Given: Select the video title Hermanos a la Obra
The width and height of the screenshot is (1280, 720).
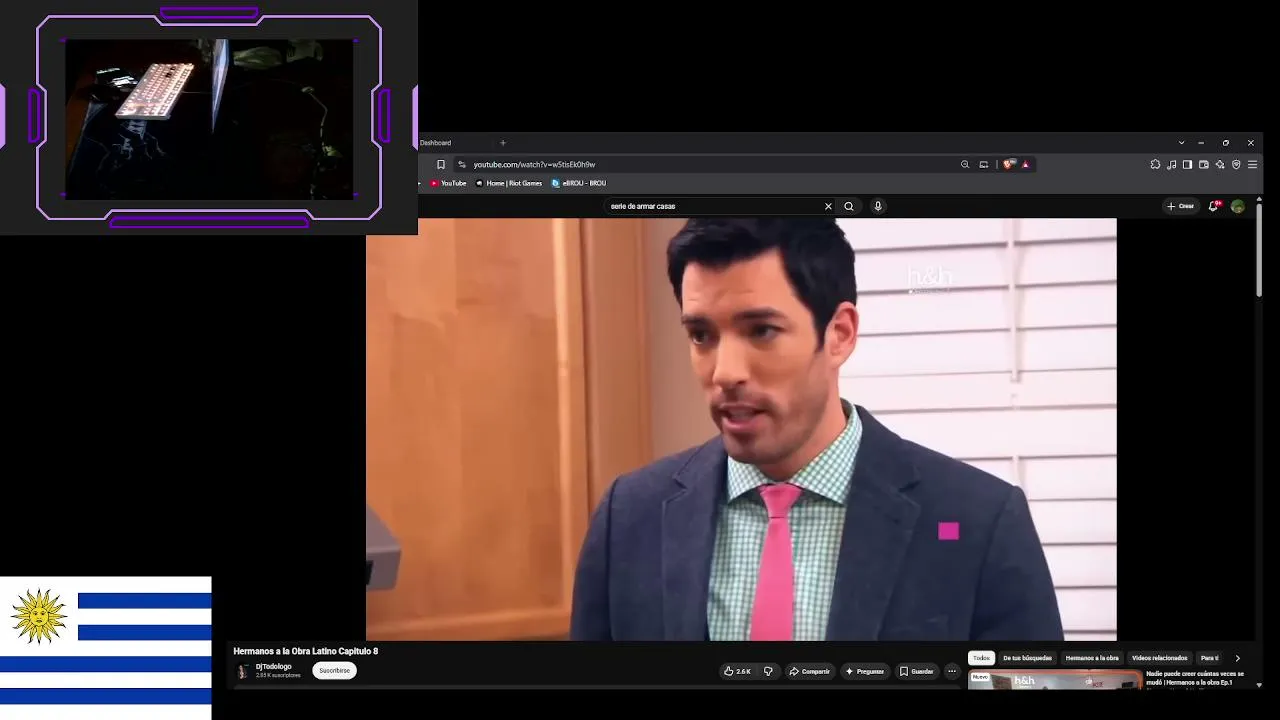Looking at the screenshot, I should pyautogui.click(x=306, y=651).
